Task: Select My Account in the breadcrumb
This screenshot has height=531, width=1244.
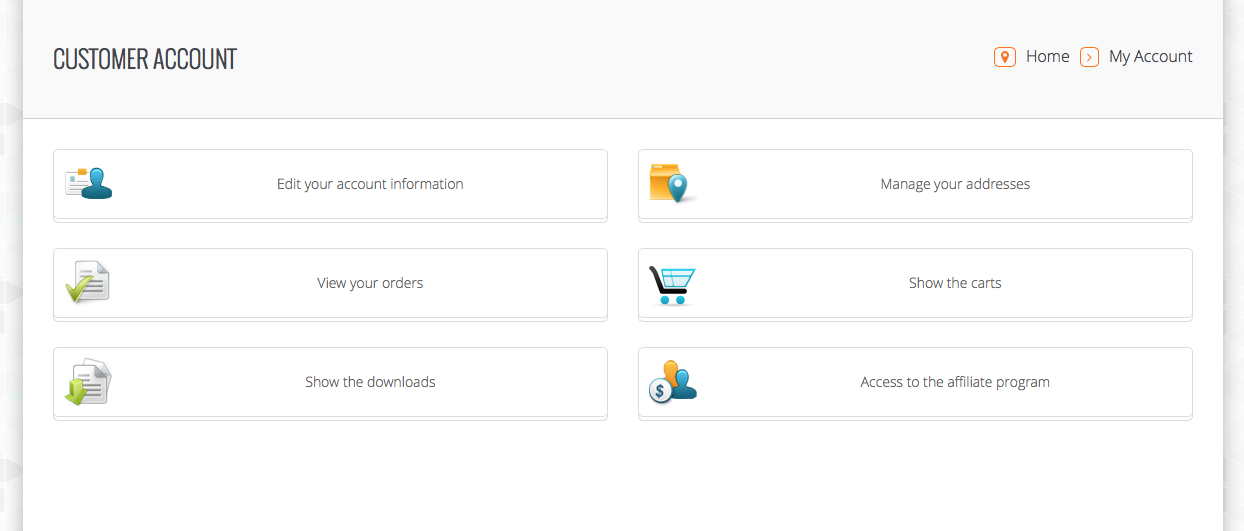Action: pyautogui.click(x=1151, y=57)
